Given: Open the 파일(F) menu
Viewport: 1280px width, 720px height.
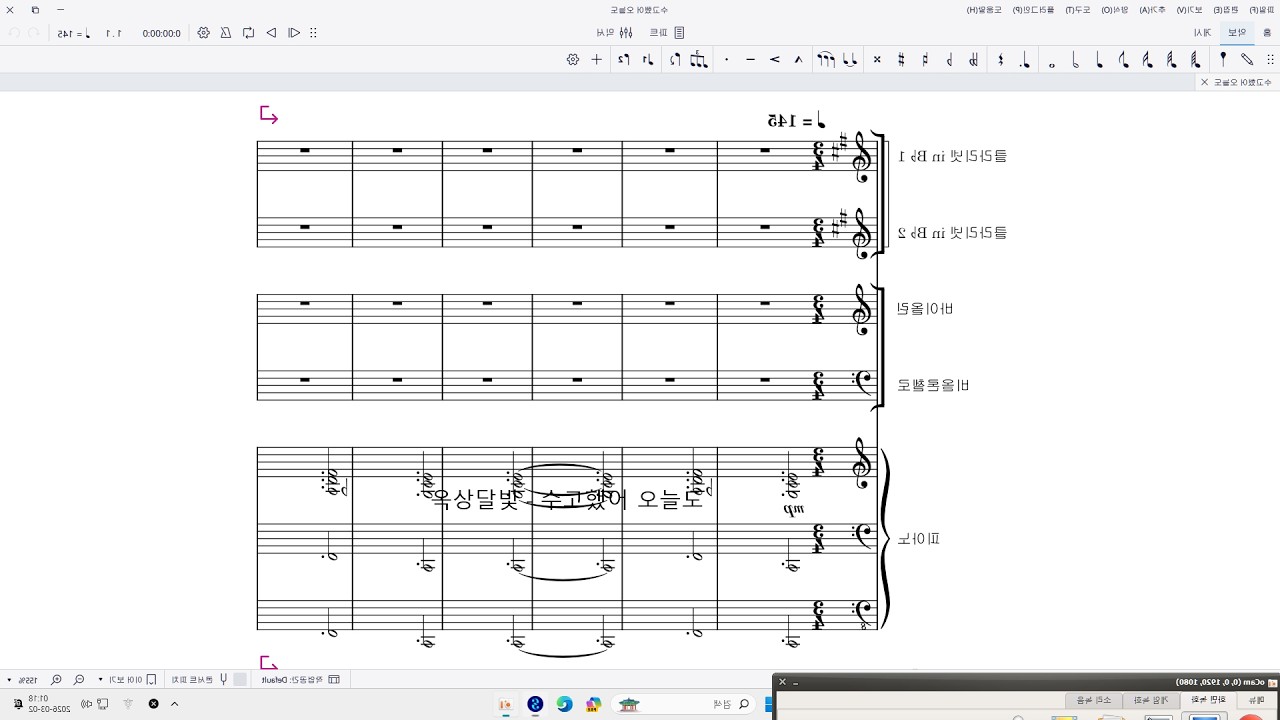Looking at the screenshot, I should coord(1262,9).
